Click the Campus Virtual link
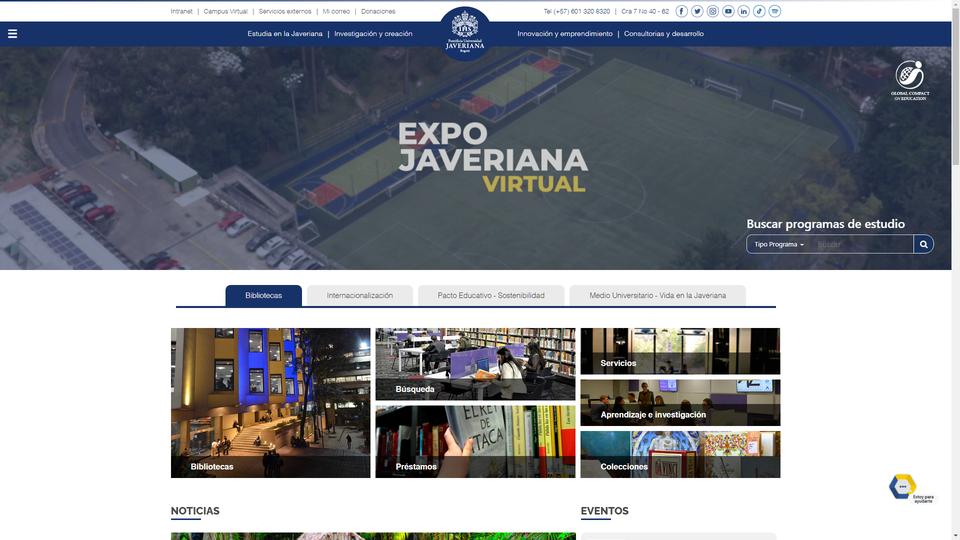 tap(225, 11)
